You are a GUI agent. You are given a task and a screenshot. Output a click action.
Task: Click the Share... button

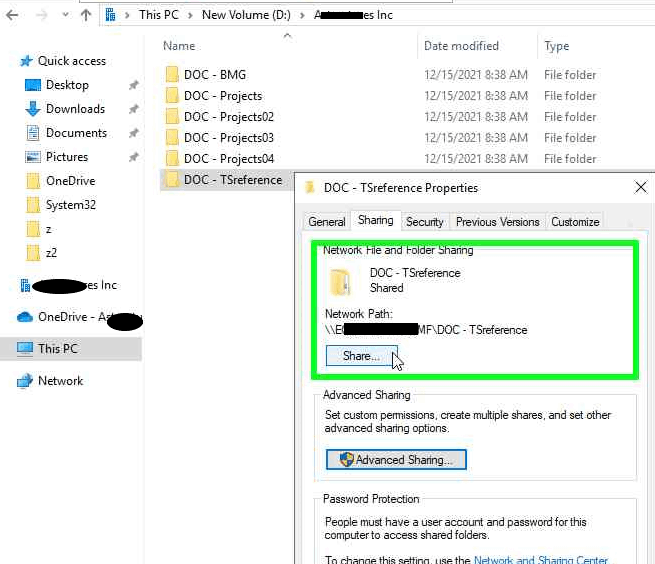(361, 356)
